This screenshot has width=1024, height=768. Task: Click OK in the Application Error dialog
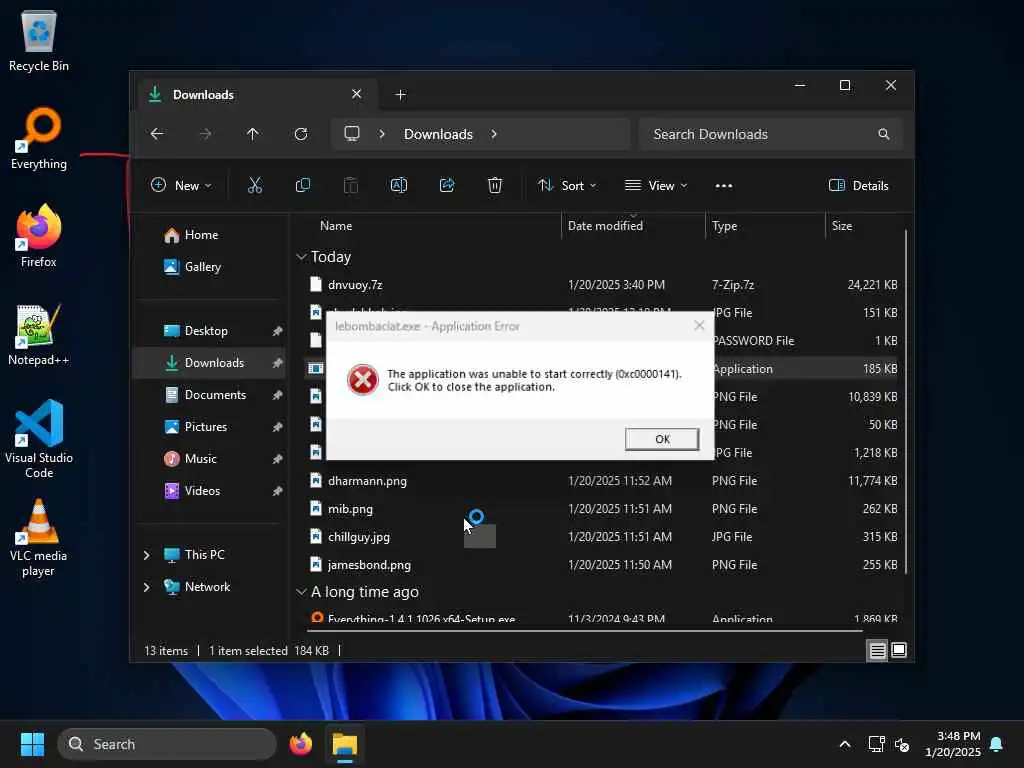[662, 439]
